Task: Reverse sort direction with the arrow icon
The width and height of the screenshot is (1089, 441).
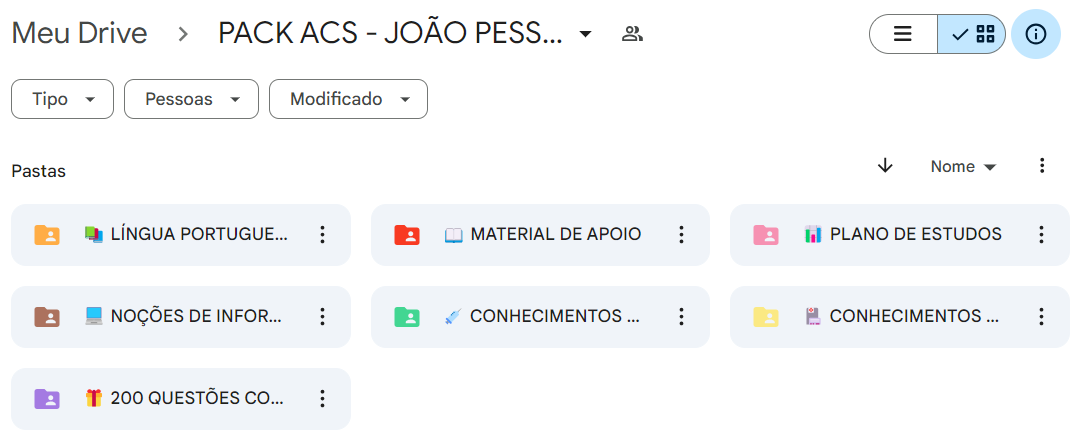Action: coord(884,166)
